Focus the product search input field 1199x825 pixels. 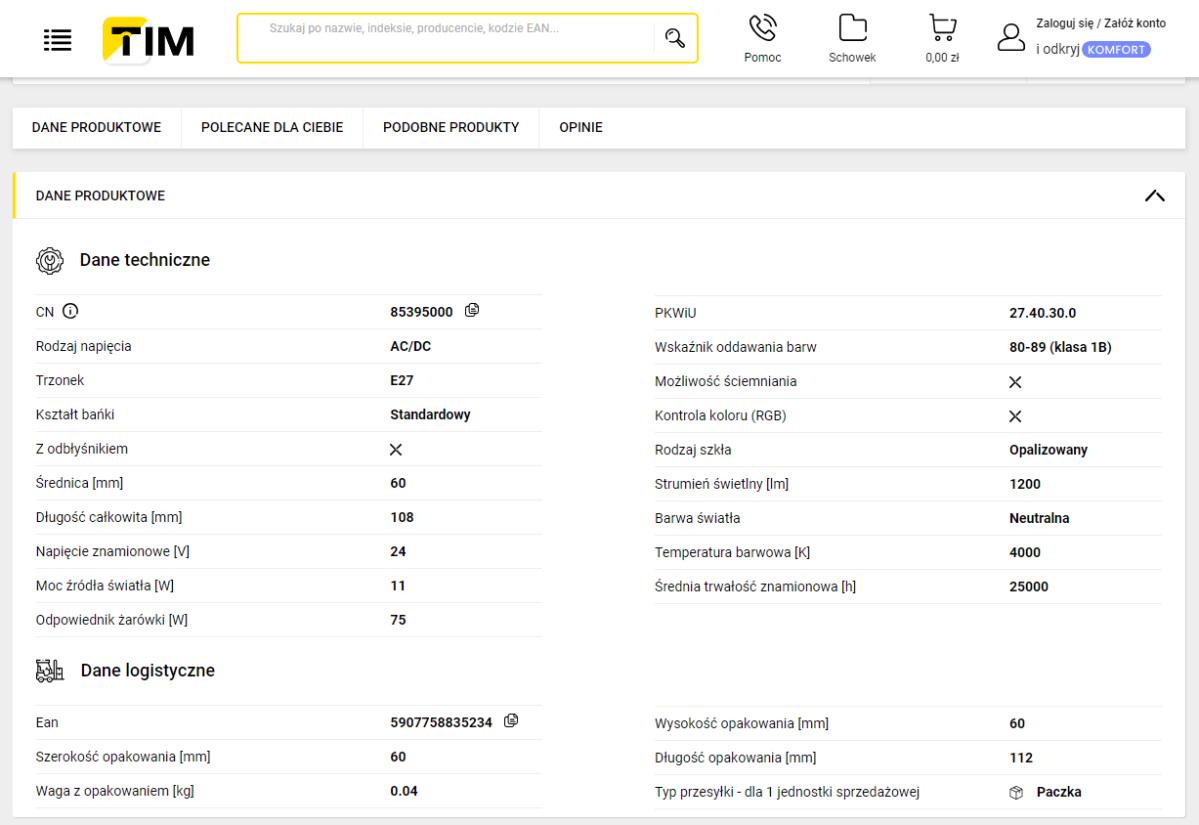447,37
